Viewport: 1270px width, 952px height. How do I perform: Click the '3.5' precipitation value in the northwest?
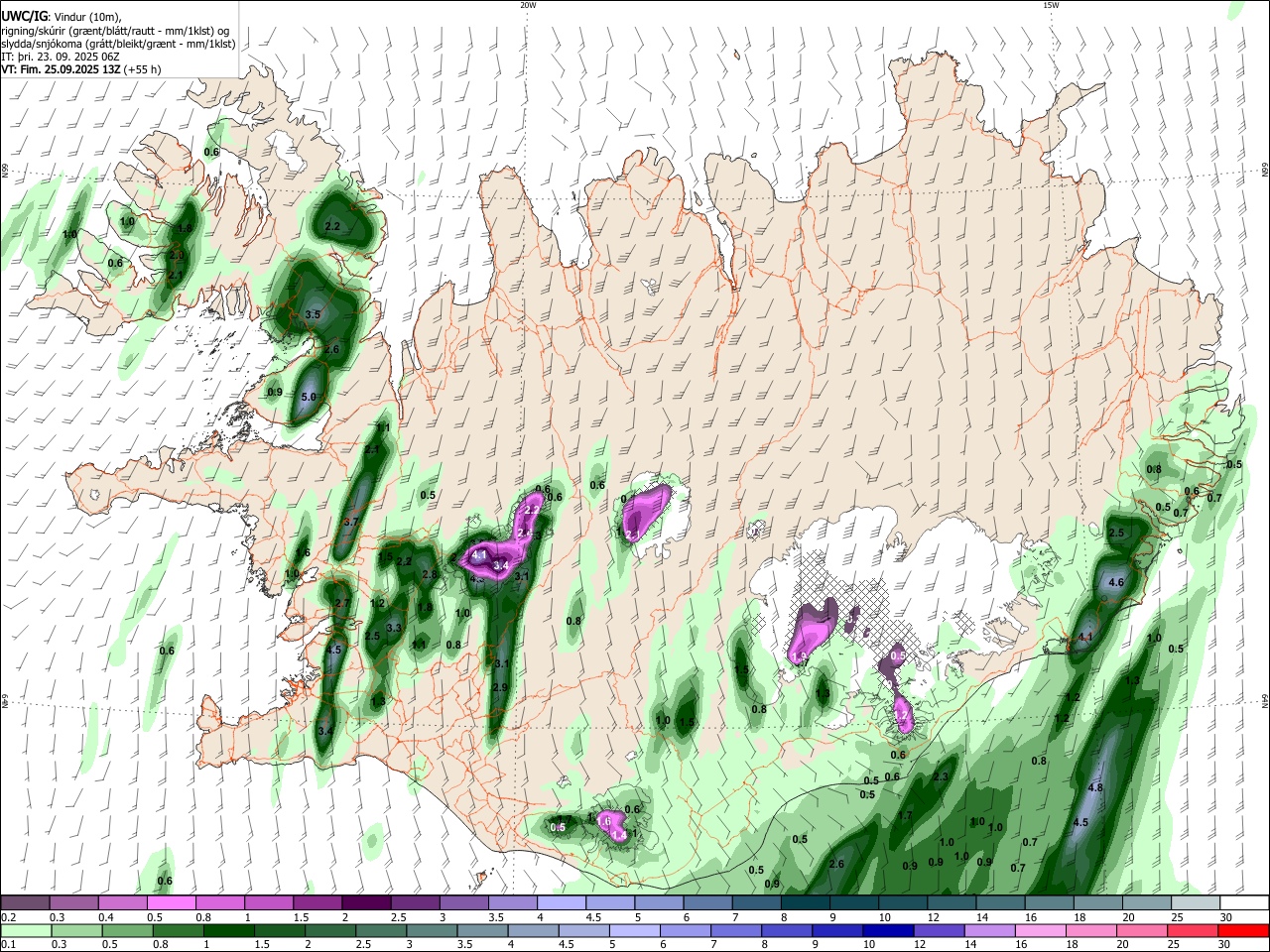(x=314, y=314)
